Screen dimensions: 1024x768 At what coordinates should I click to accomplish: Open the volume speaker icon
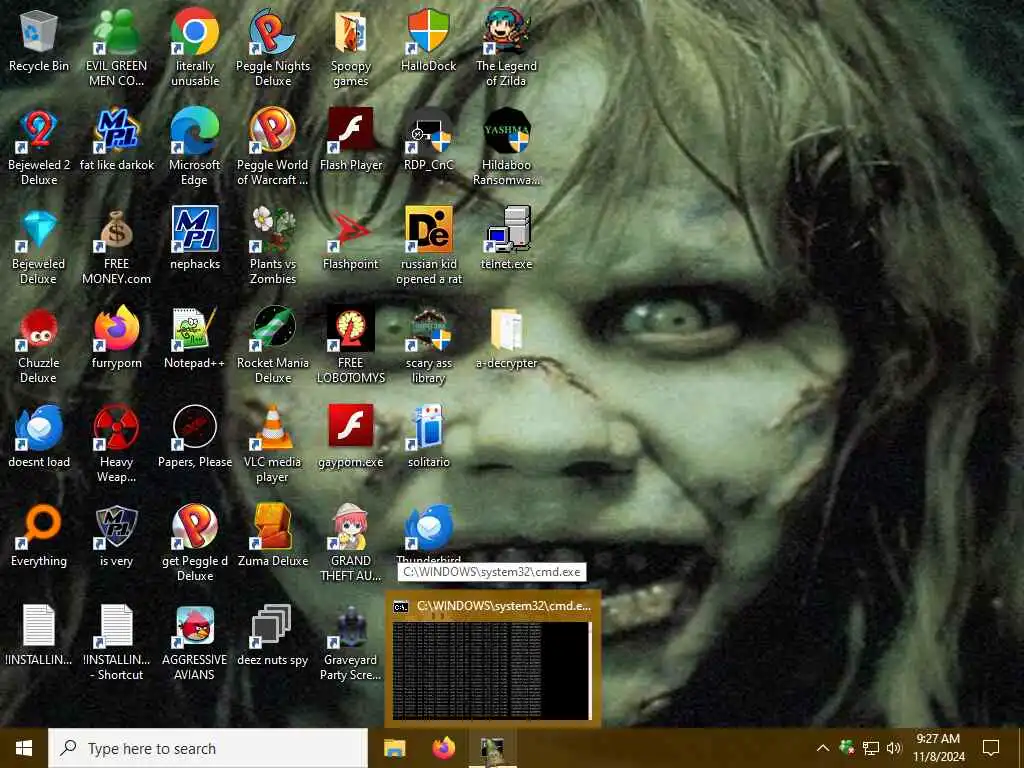(x=894, y=748)
